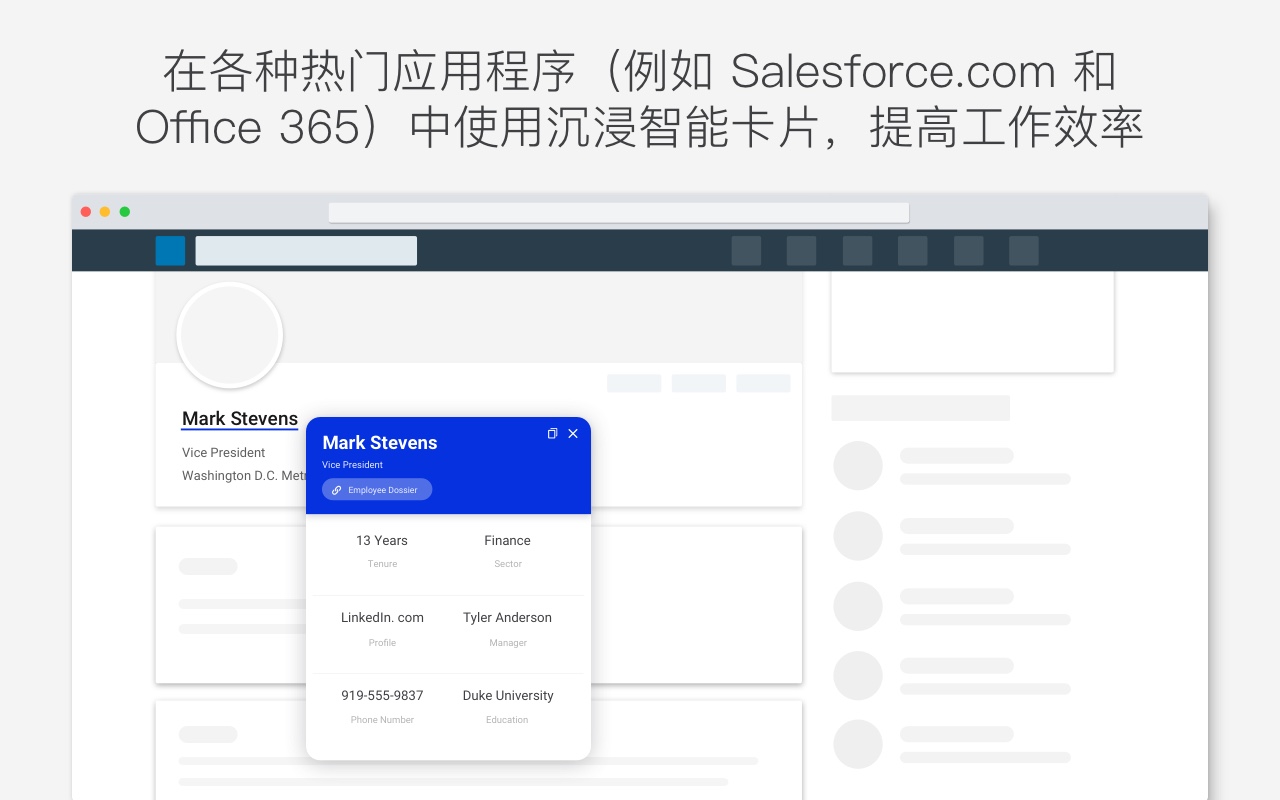Image resolution: width=1280 pixels, height=800 pixels.
Task: Click the first action button above the smart card
Action: [634, 383]
